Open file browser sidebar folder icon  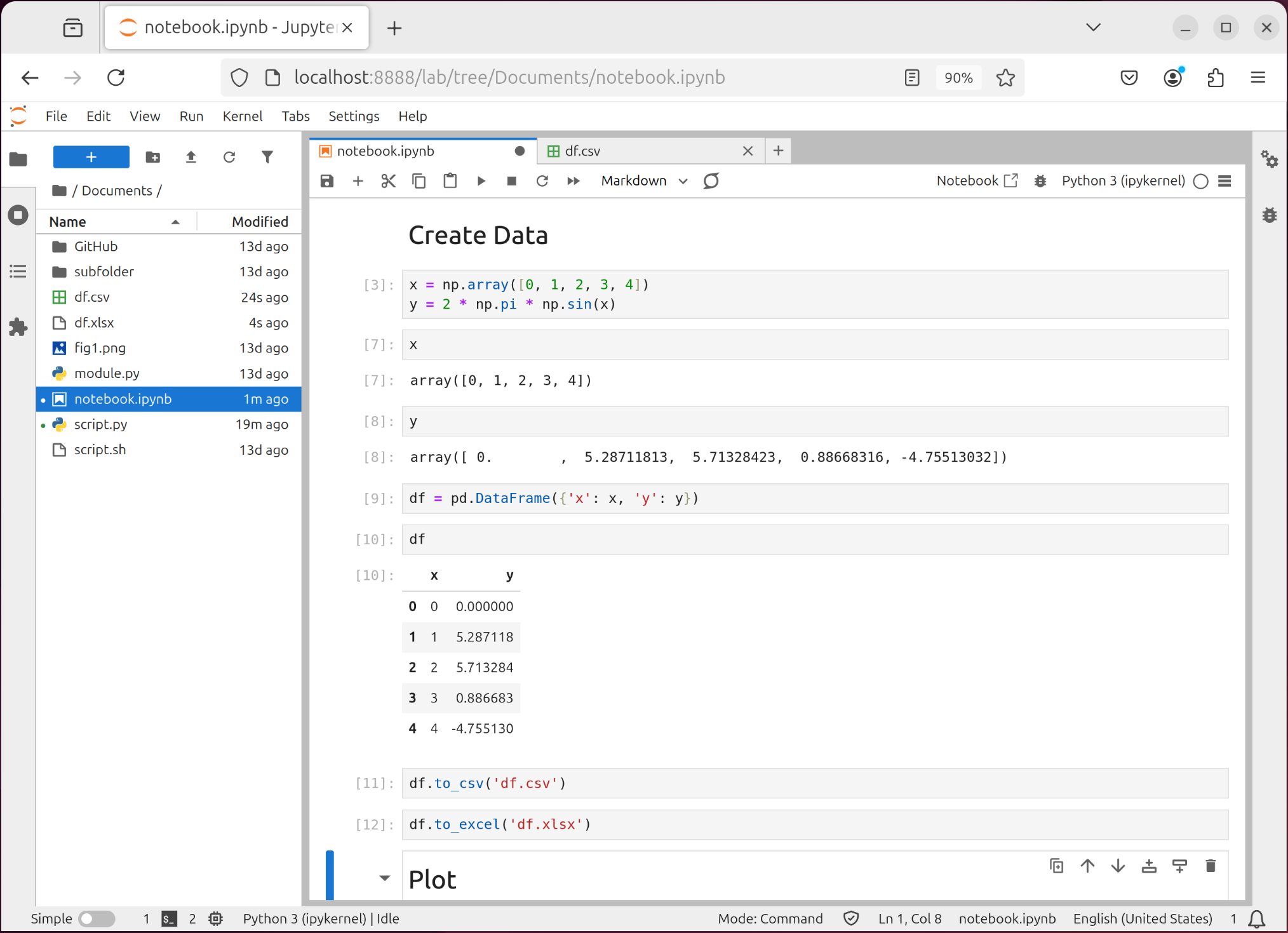(18, 159)
